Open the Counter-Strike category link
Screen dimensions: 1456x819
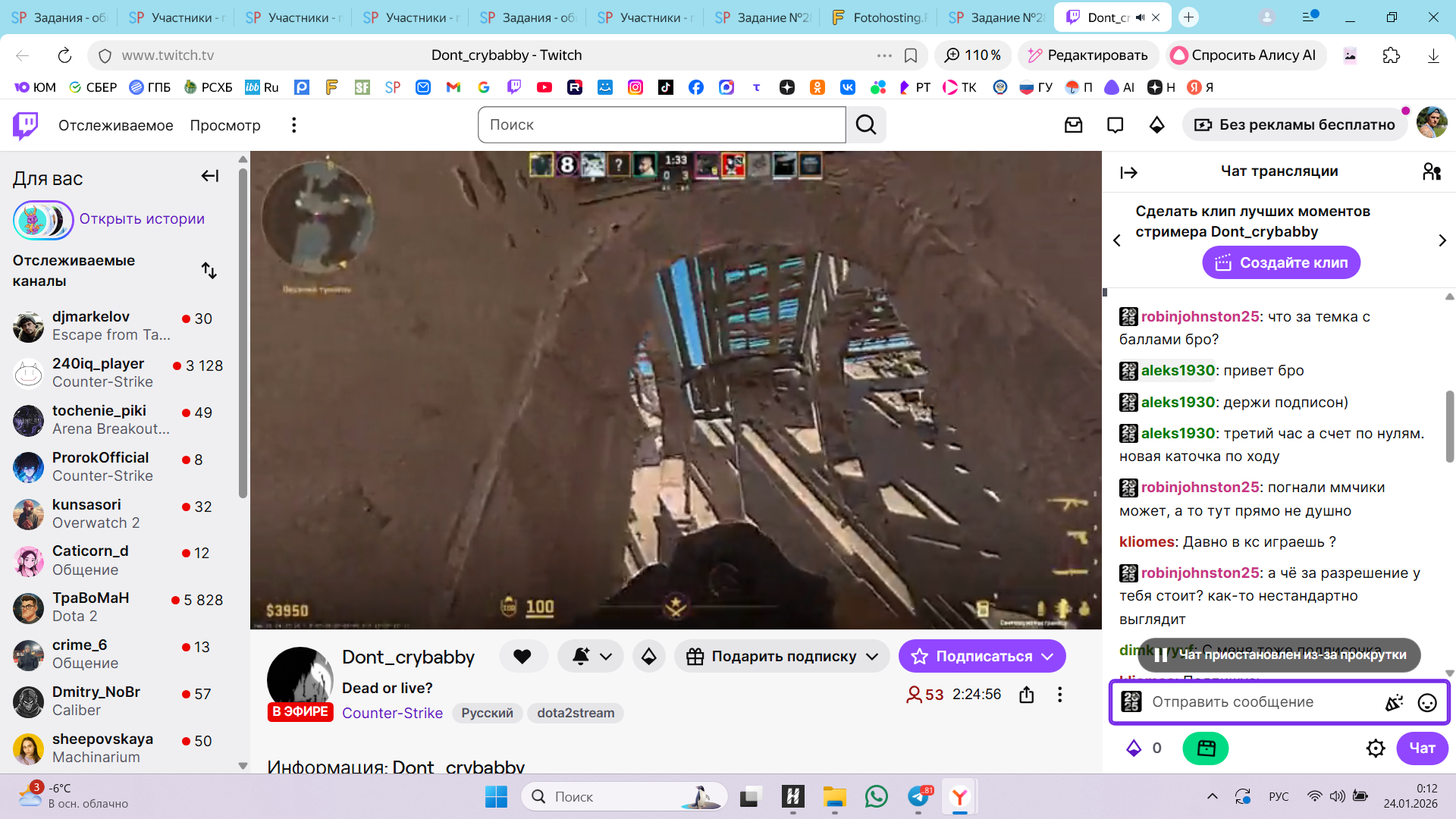click(x=392, y=713)
